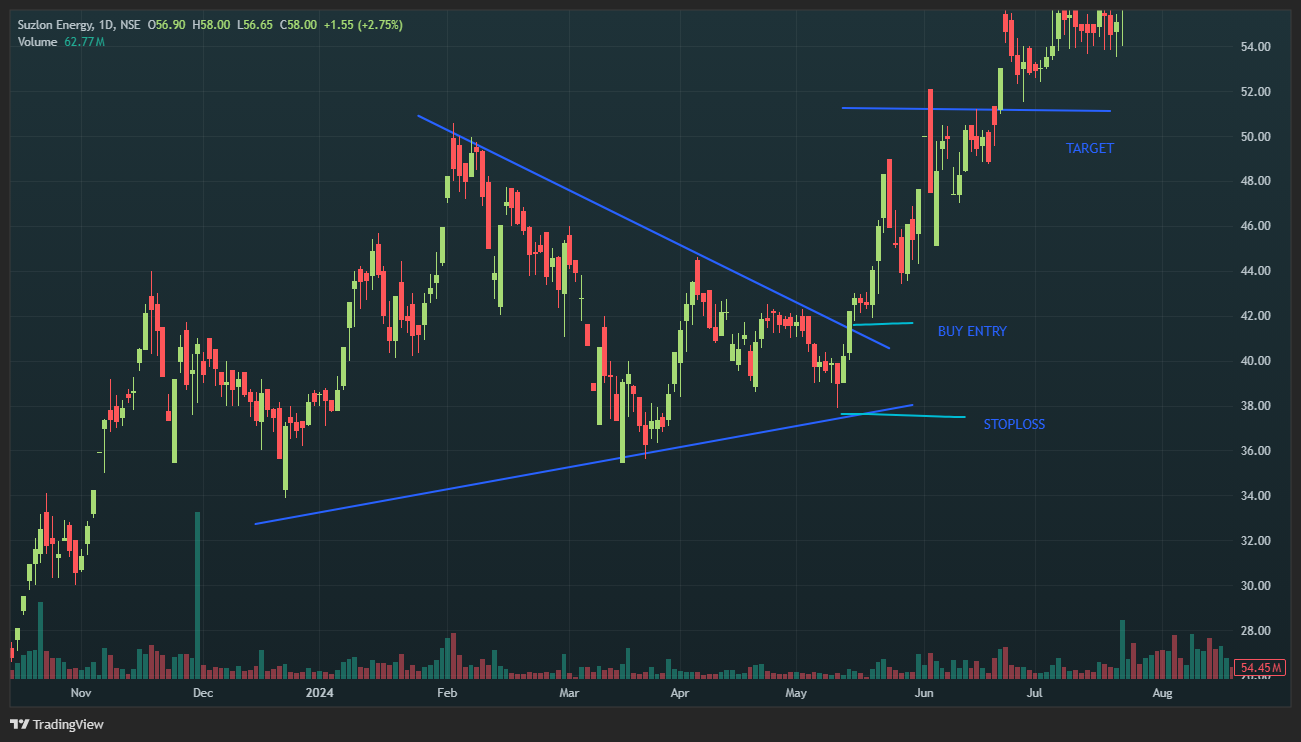Select the BUY ENTRY text label
Image resolution: width=1301 pixels, height=742 pixels.
[x=971, y=331]
